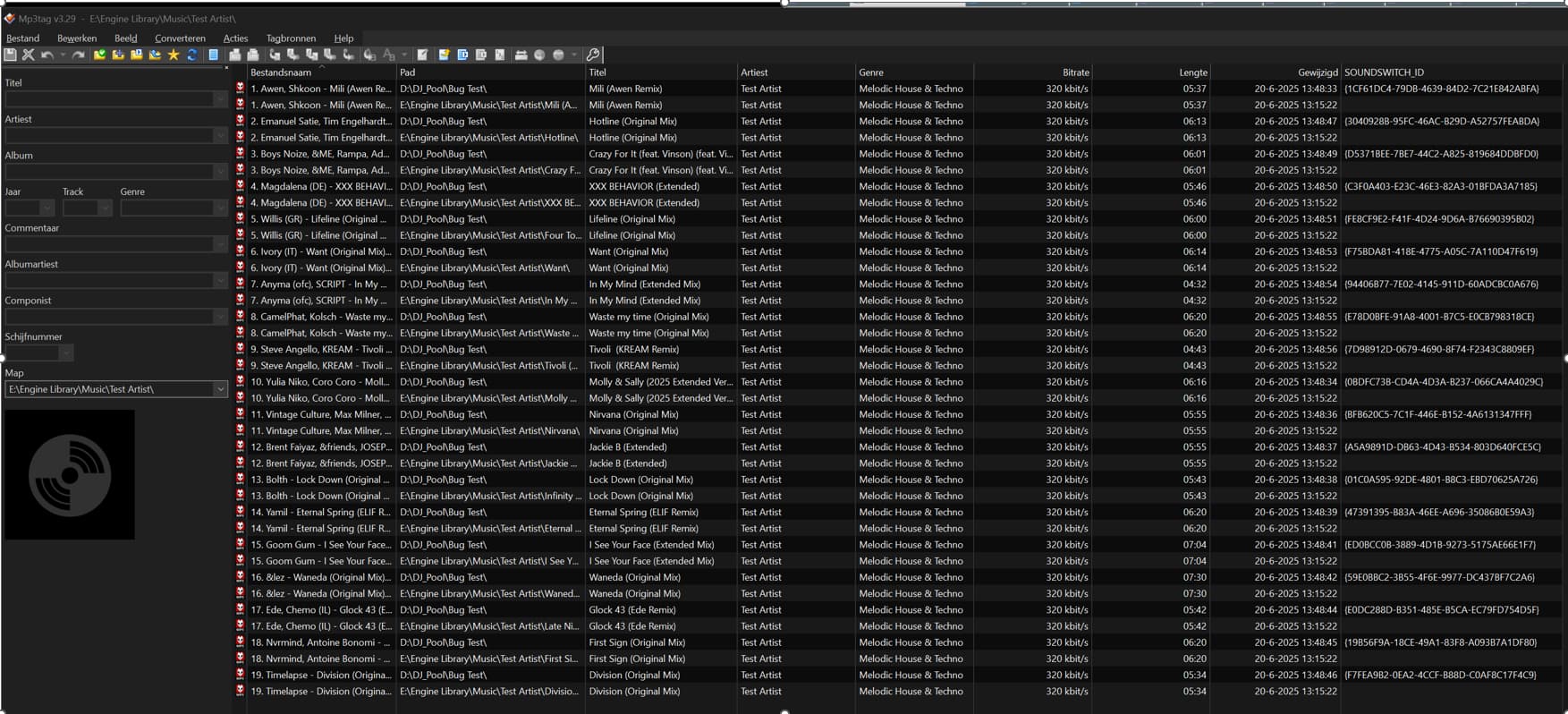Click the Add directory folder plus icon
The image size is (1568, 714).
[118, 55]
